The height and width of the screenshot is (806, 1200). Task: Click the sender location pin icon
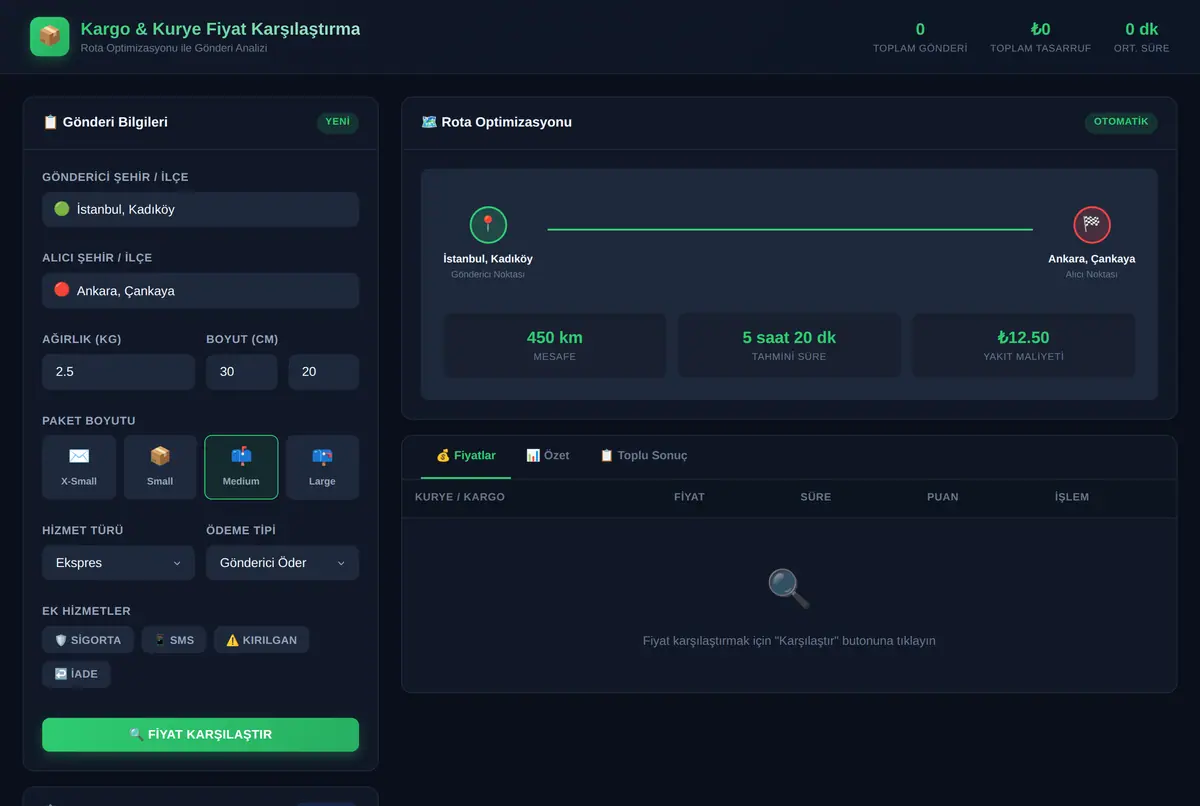488,225
